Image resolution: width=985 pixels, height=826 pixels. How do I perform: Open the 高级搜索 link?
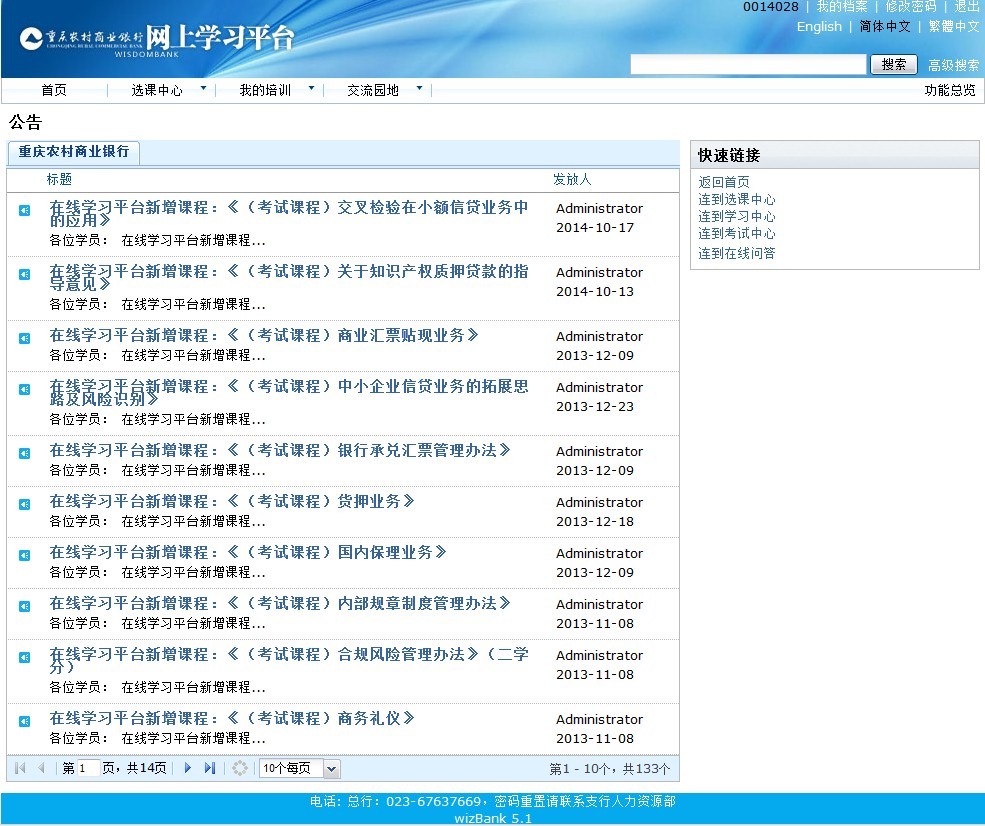(953, 65)
